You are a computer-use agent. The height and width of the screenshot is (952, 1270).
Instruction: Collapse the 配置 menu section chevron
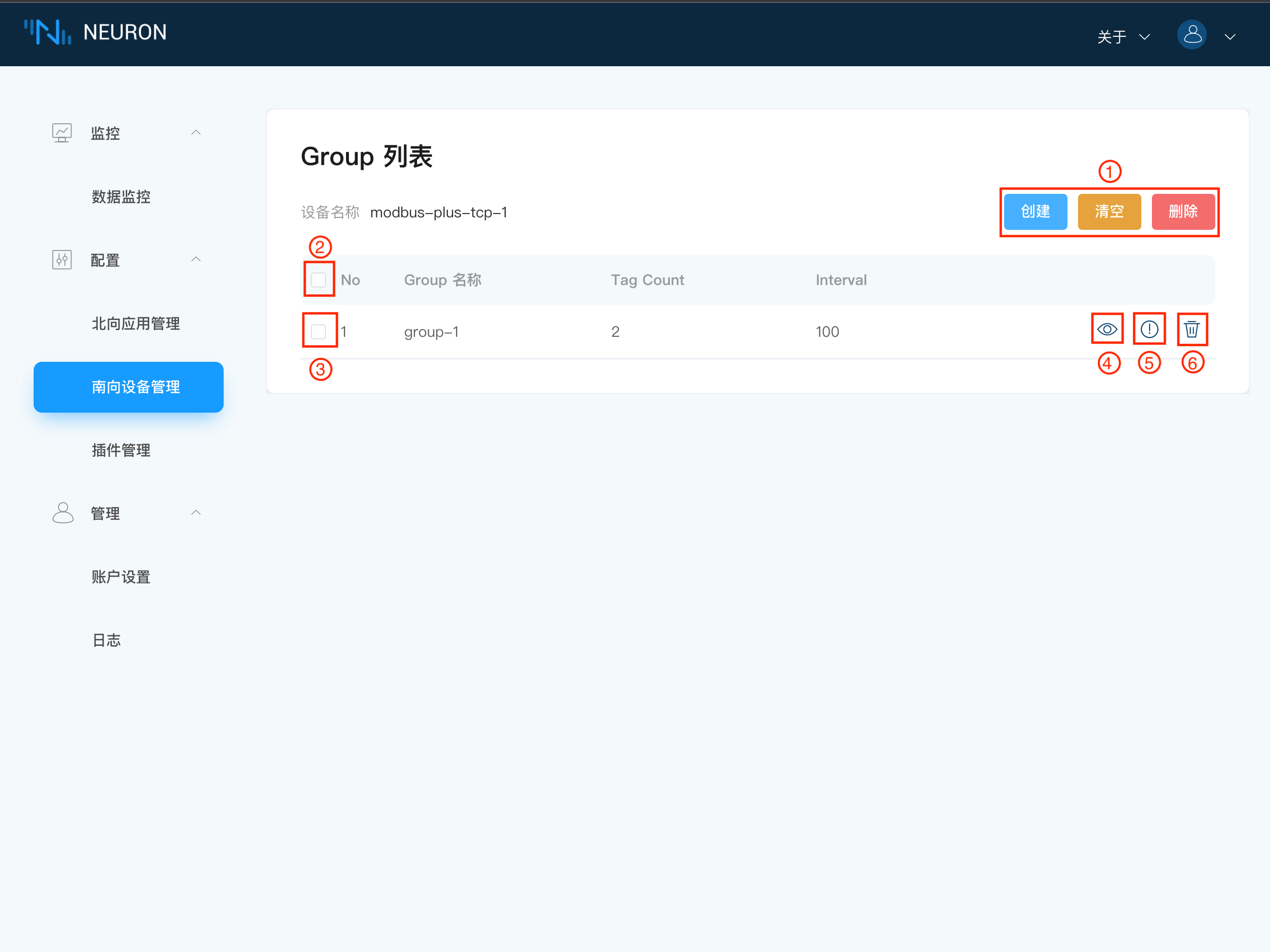click(196, 260)
